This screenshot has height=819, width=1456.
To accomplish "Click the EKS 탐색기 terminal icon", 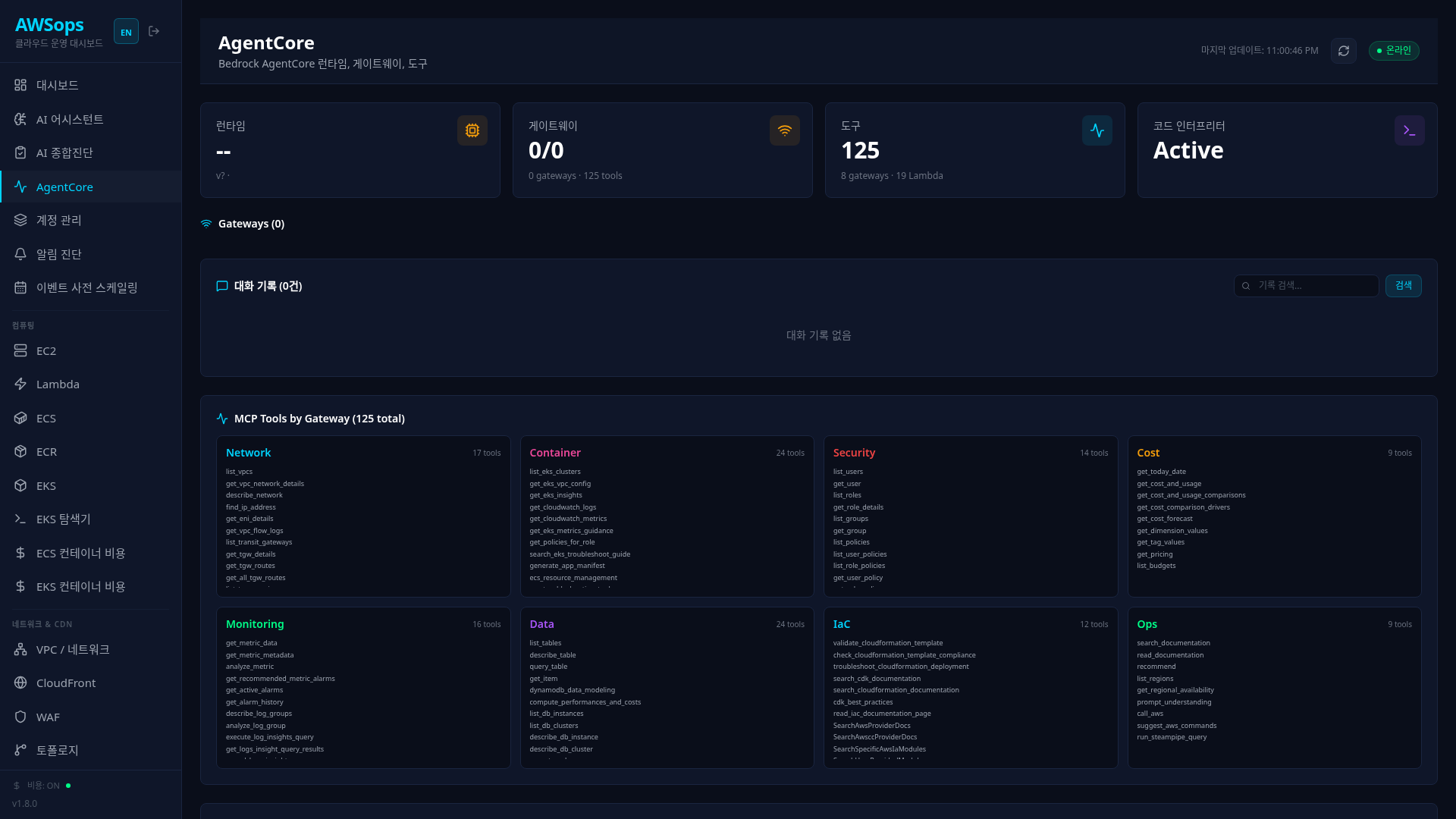I will (20, 519).
